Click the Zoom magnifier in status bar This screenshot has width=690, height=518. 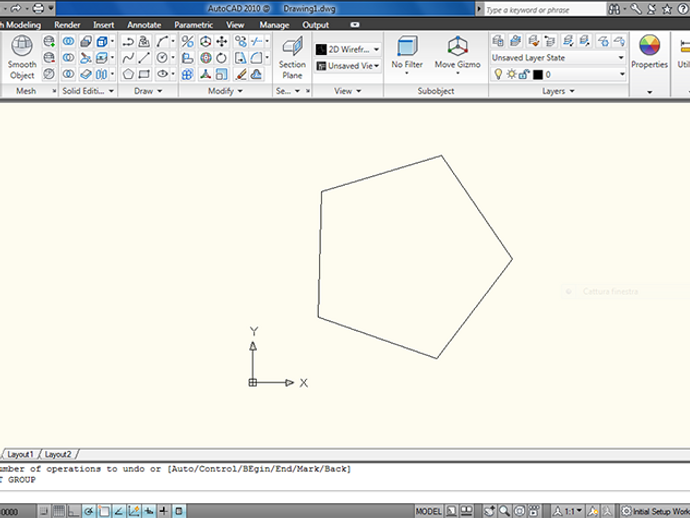(x=504, y=511)
